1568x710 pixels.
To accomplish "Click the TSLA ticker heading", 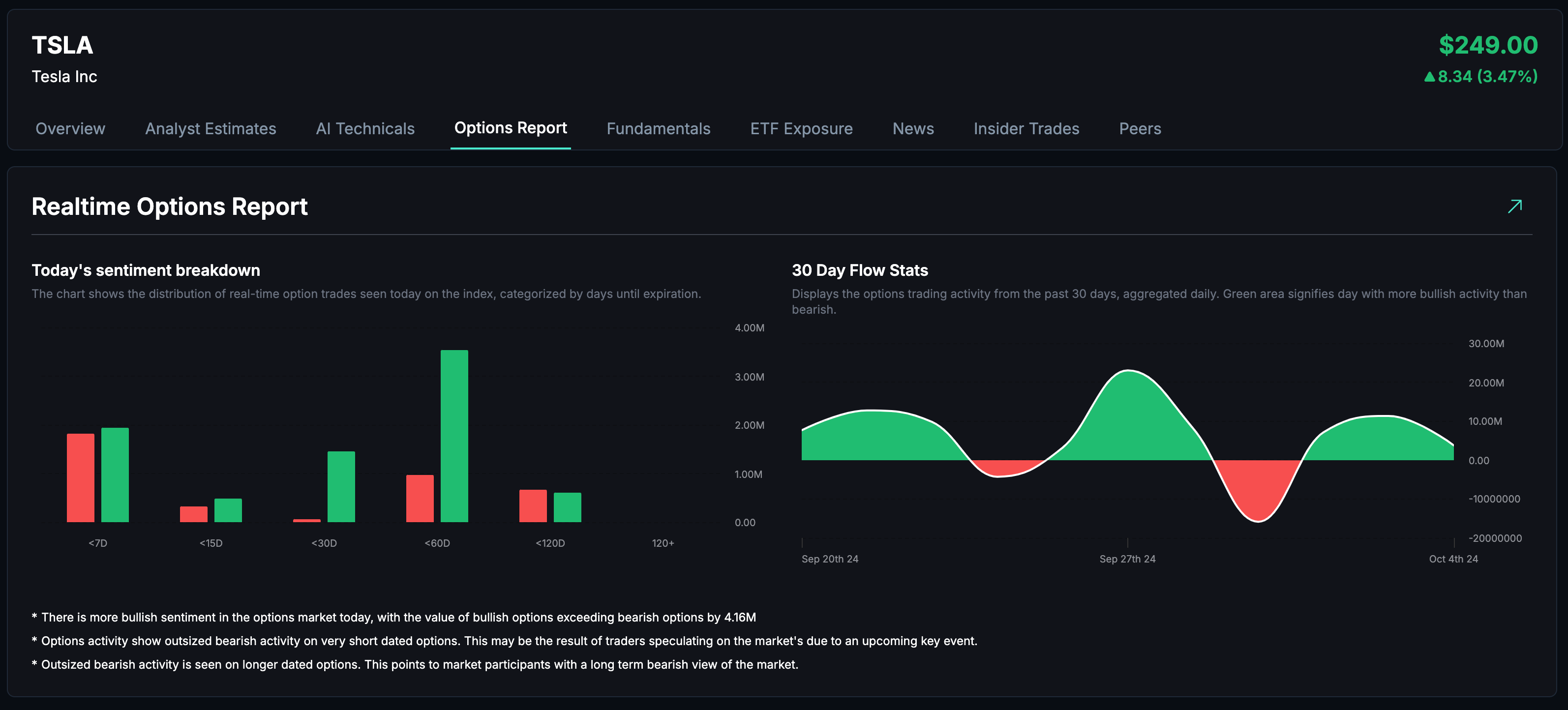I will click(62, 45).
